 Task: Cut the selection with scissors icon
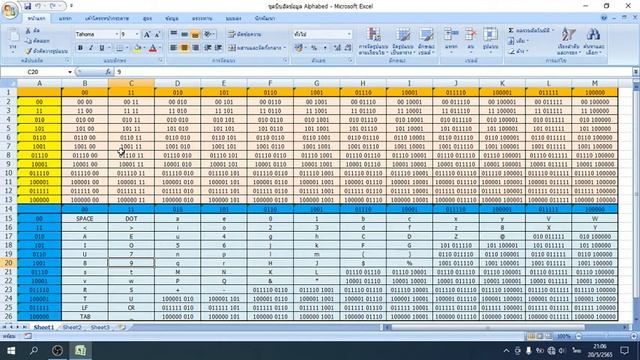[33, 31]
